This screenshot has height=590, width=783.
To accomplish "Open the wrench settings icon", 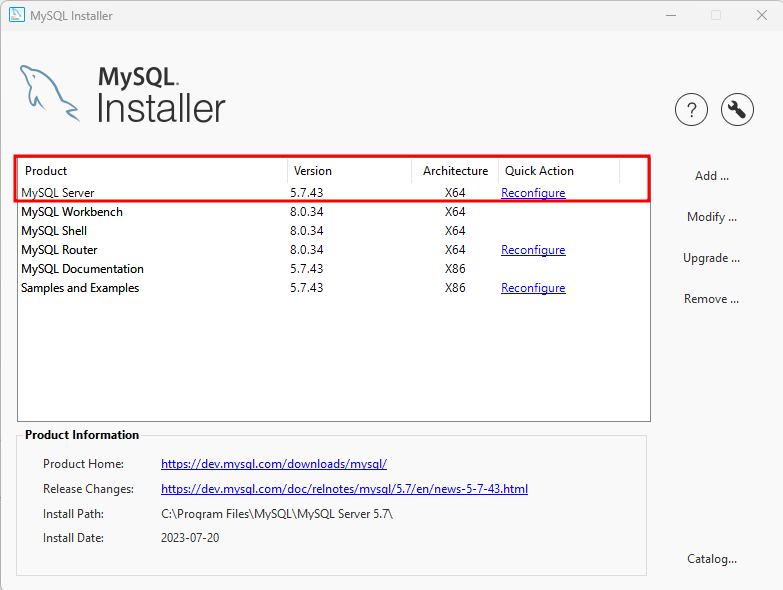I will (737, 109).
